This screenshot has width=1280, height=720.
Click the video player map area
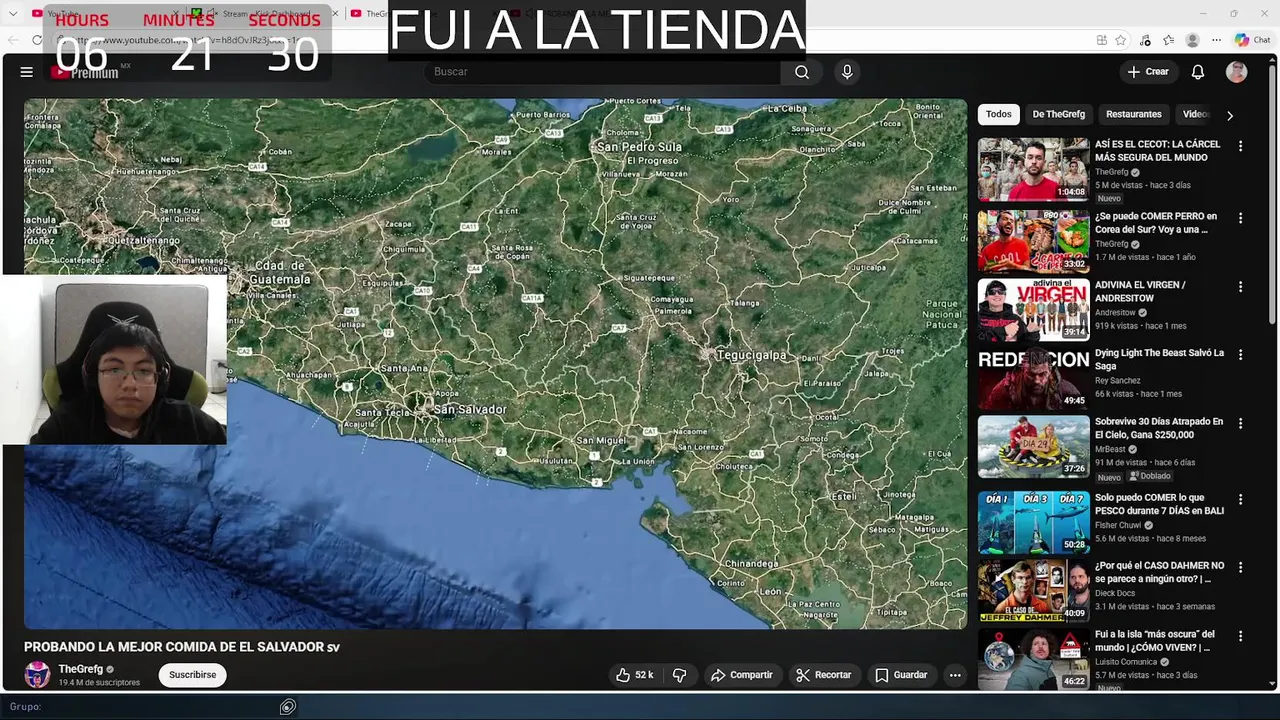coord(495,363)
